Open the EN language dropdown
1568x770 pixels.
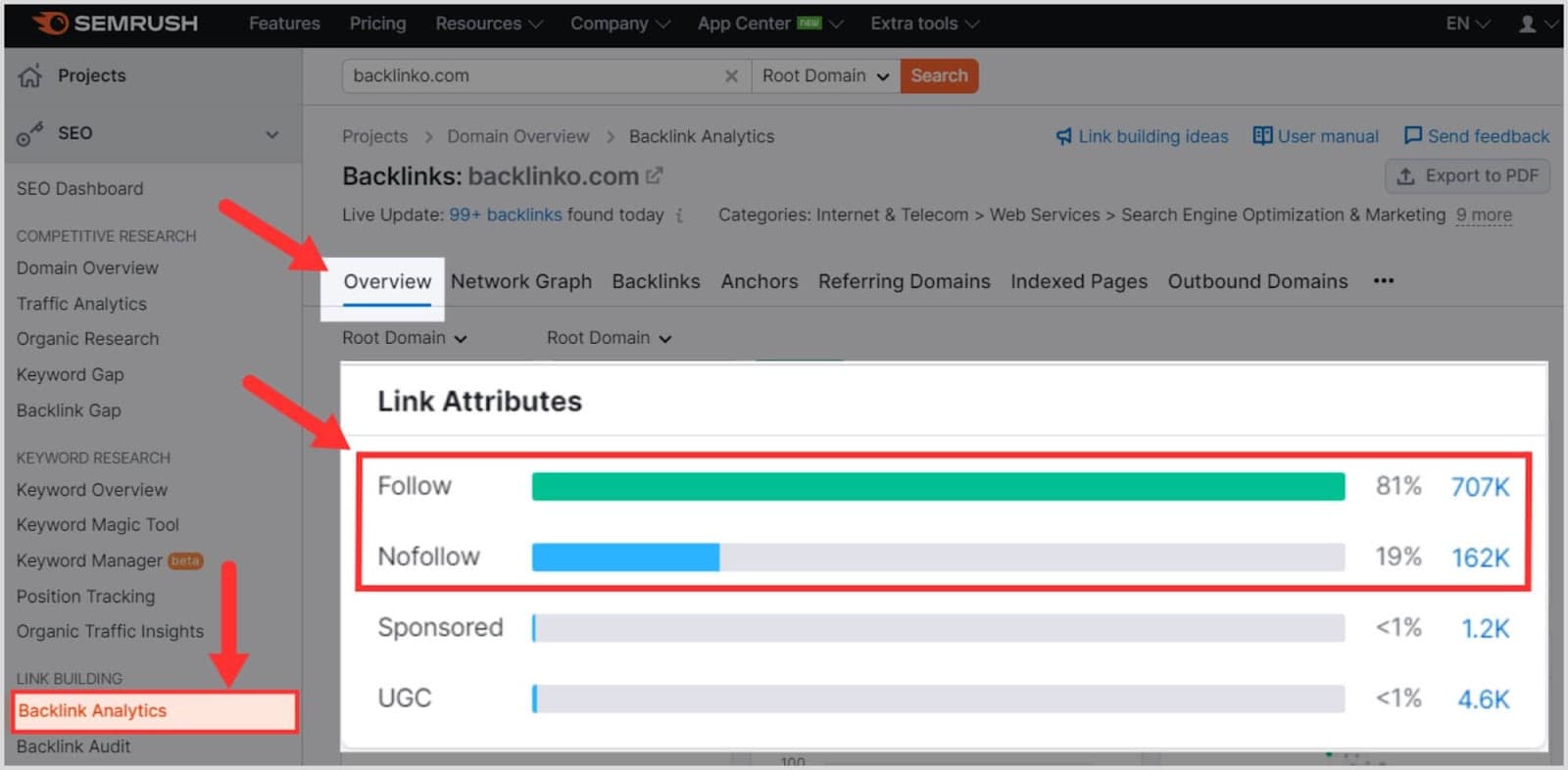1467,24
